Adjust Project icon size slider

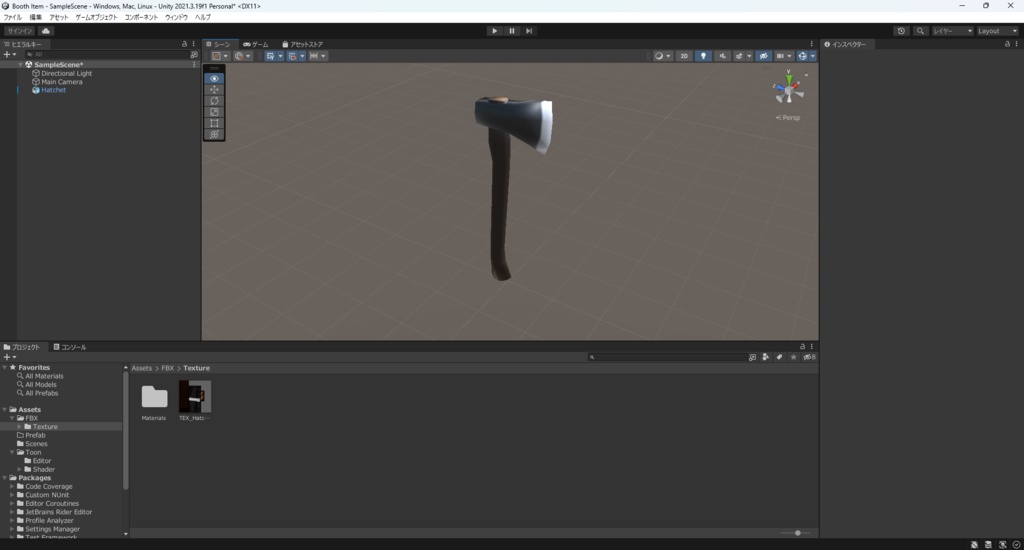click(x=797, y=533)
